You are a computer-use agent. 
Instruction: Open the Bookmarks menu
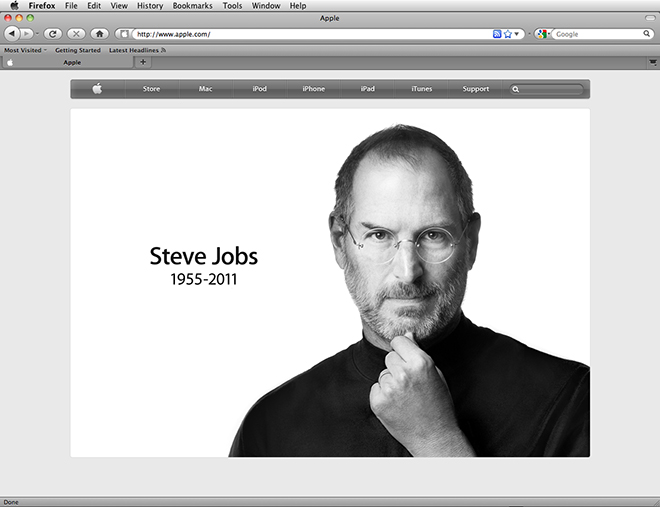192,5
